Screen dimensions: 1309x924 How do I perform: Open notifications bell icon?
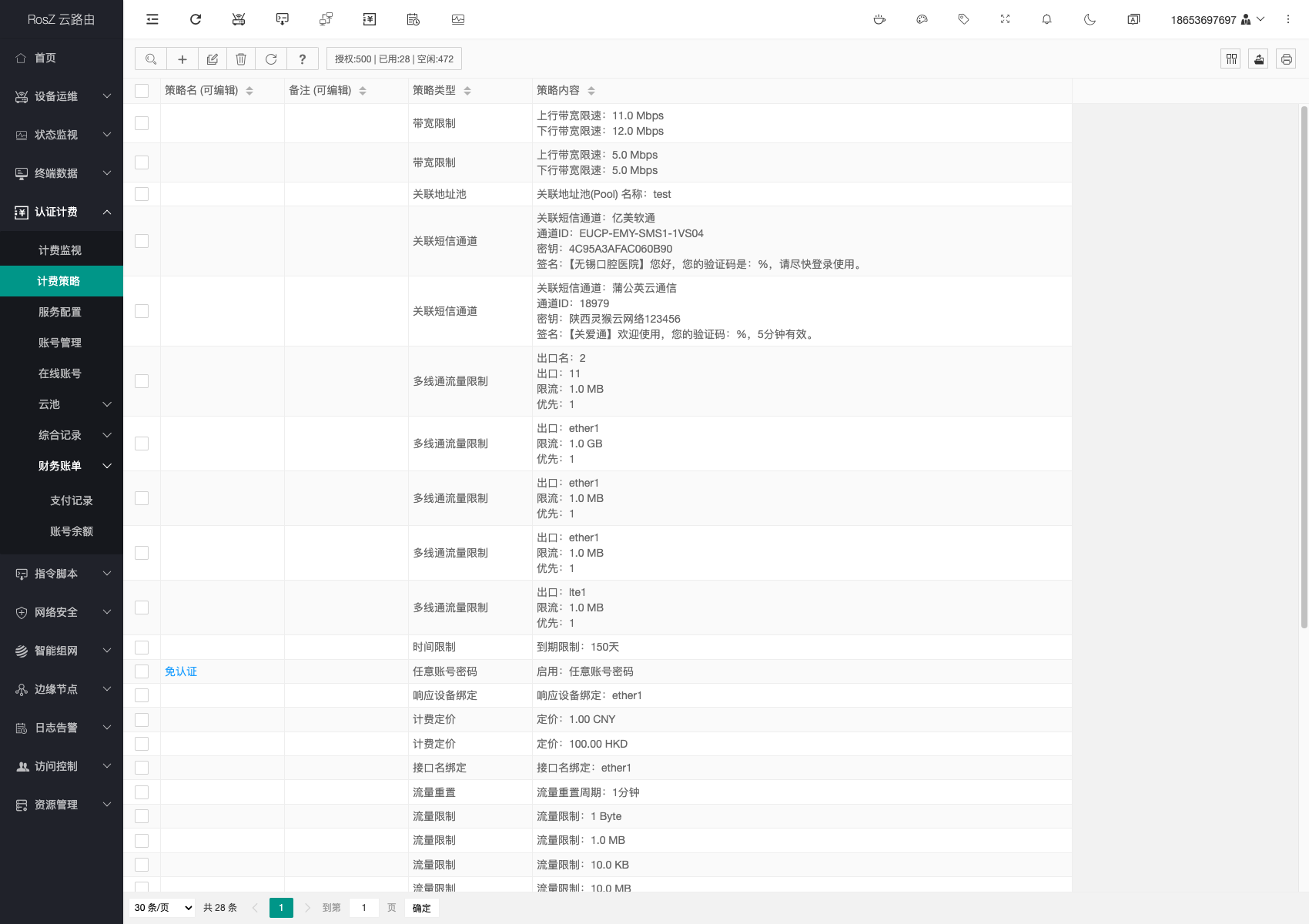(x=1046, y=19)
